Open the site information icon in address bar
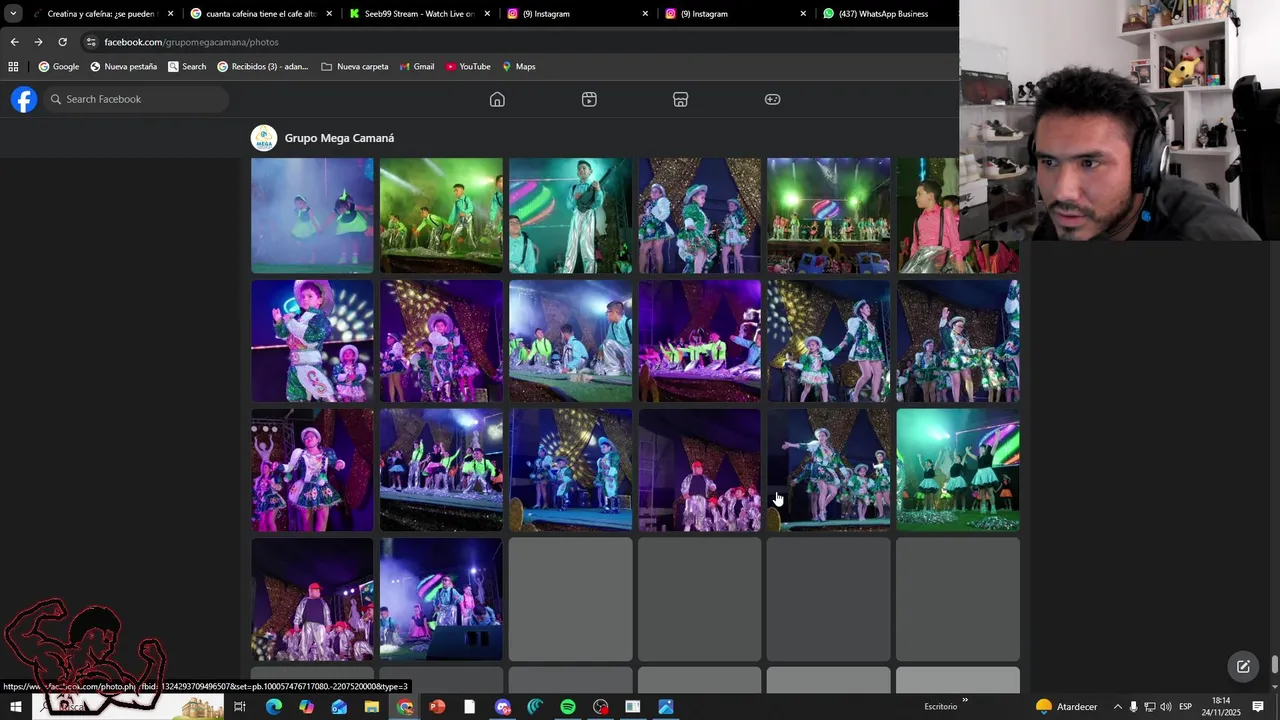 tap(91, 42)
